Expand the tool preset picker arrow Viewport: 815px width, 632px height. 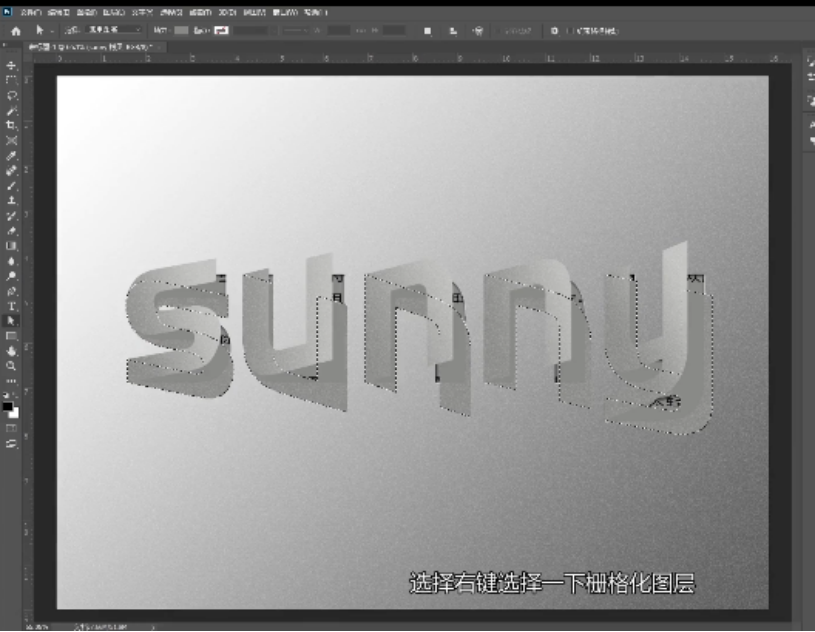pyautogui.click(x=50, y=31)
